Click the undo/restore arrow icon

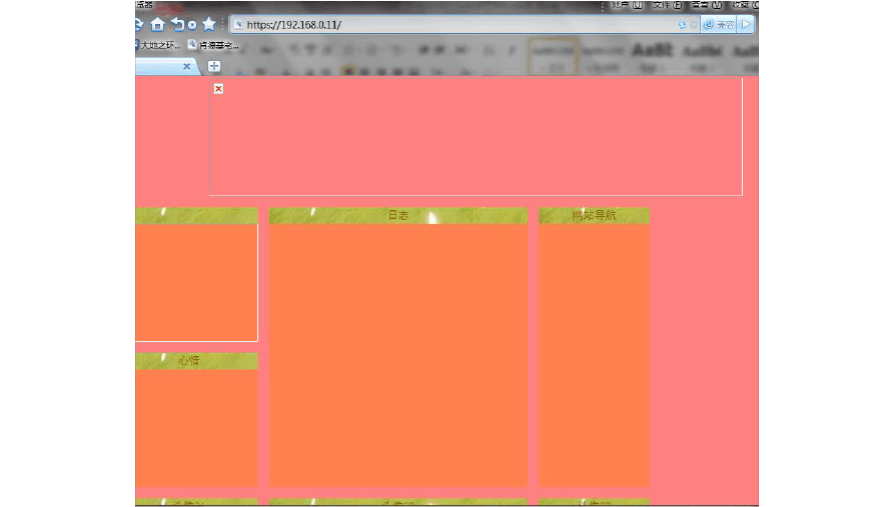coord(178,24)
